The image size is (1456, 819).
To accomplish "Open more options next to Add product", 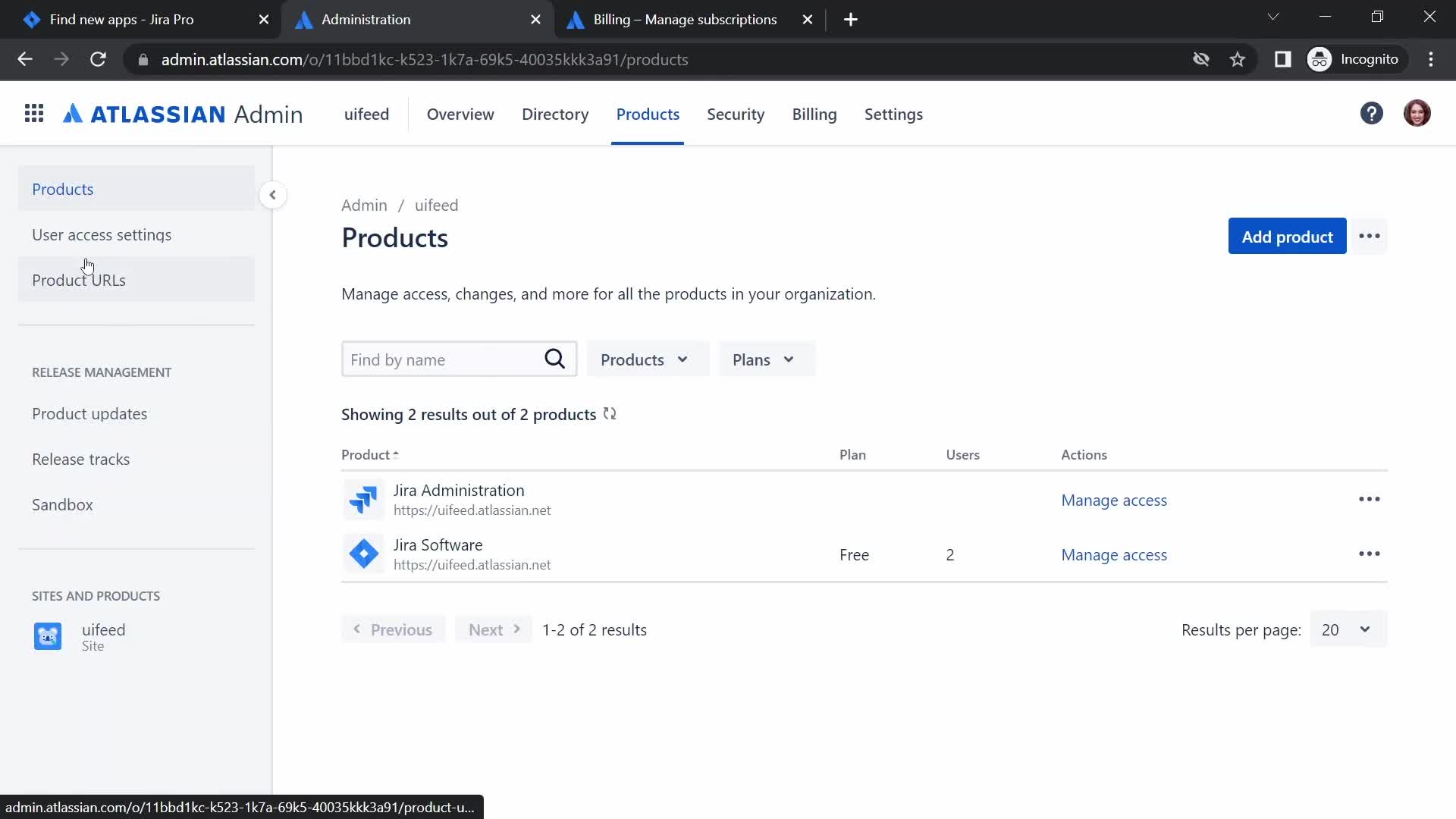I will click(x=1369, y=237).
